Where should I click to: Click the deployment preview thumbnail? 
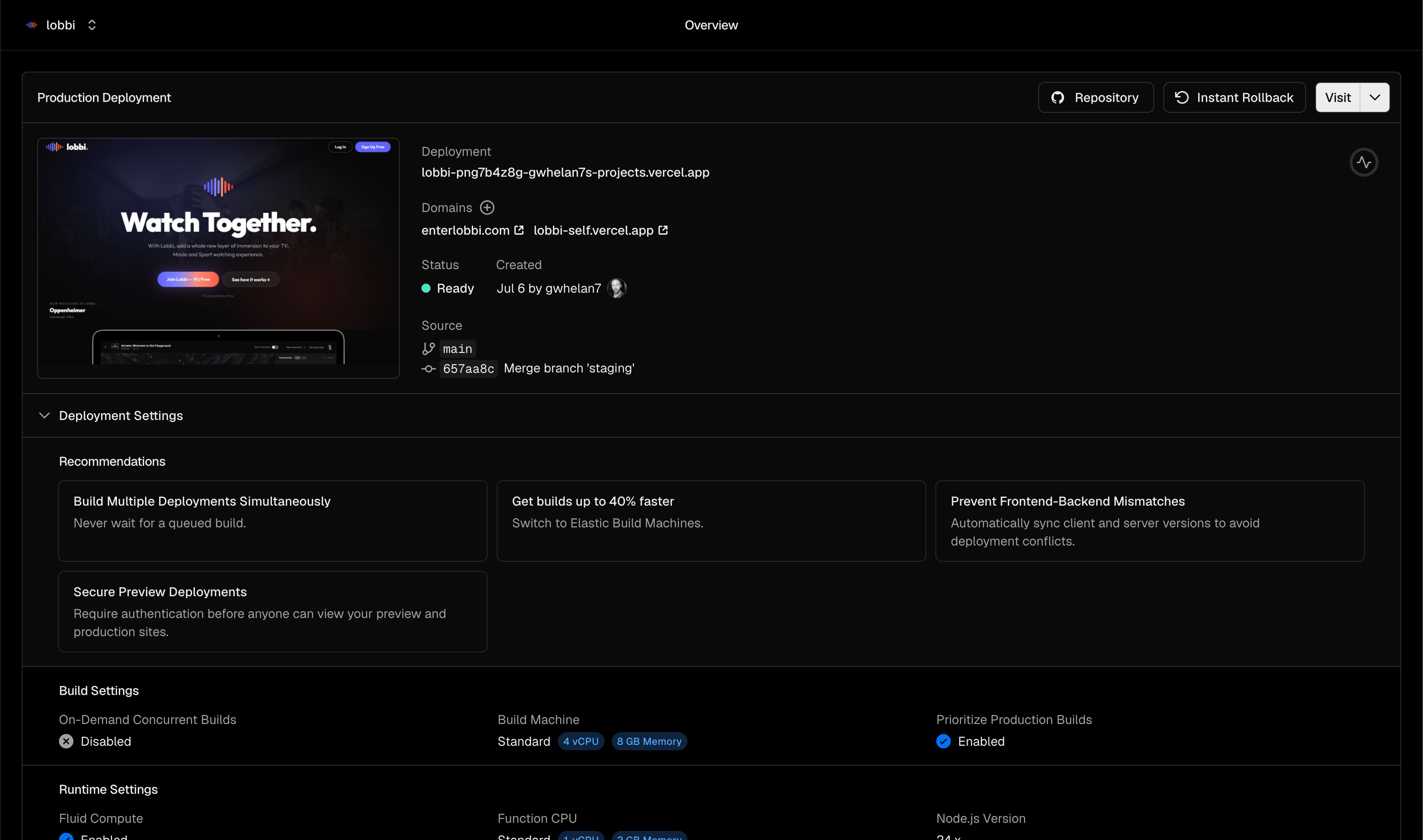coord(218,258)
